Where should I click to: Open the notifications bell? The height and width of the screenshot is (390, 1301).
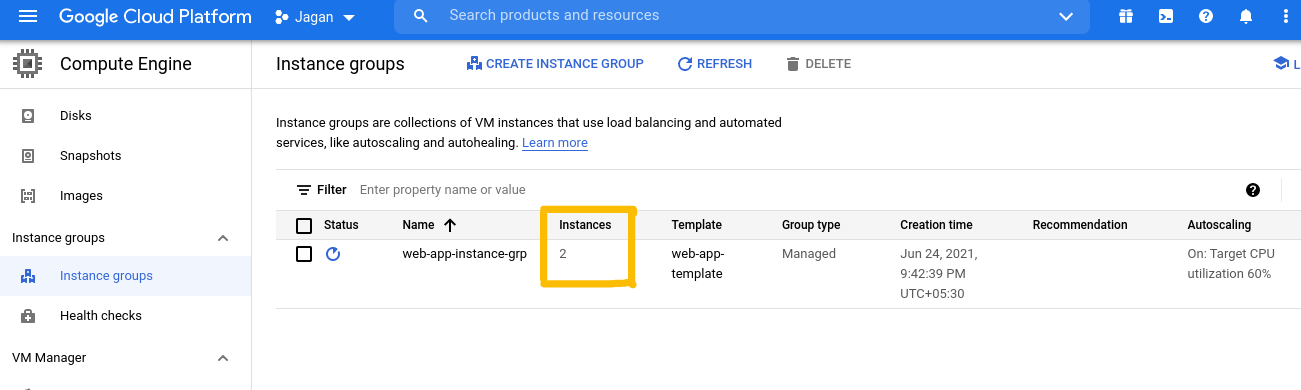click(x=1246, y=17)
